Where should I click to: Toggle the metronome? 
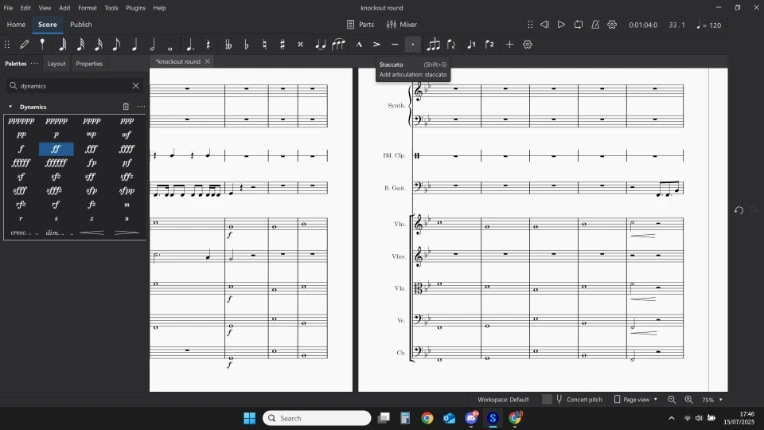(x=595, y=24)
